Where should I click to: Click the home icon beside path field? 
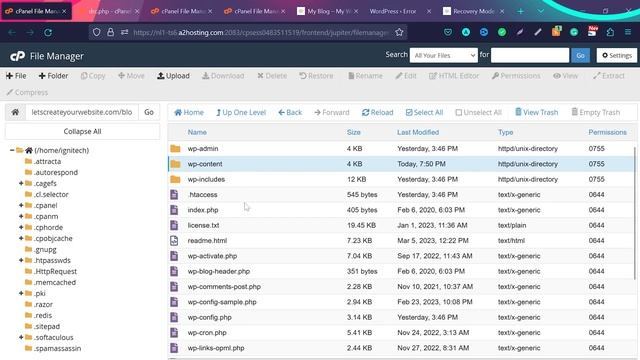pyautogui.click(x=15, y=112)
